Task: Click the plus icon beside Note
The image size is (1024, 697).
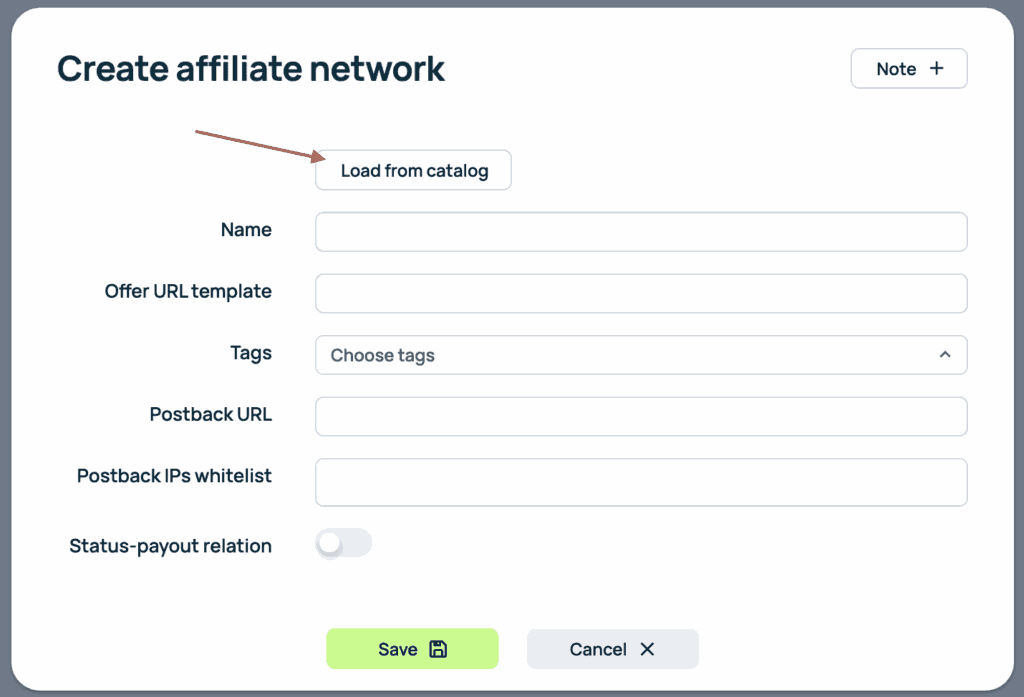Action: pyautogui.click(x=936, y=68)
